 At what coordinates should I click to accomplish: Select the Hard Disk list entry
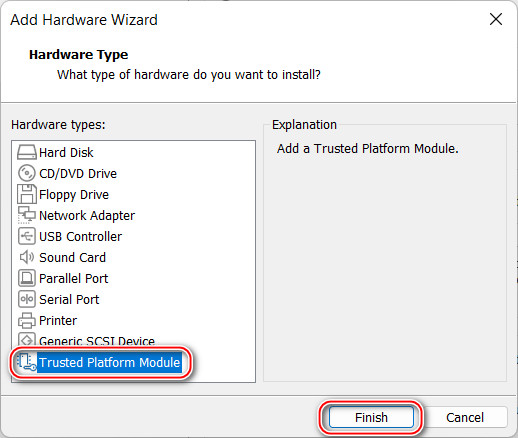coord(66,153)
